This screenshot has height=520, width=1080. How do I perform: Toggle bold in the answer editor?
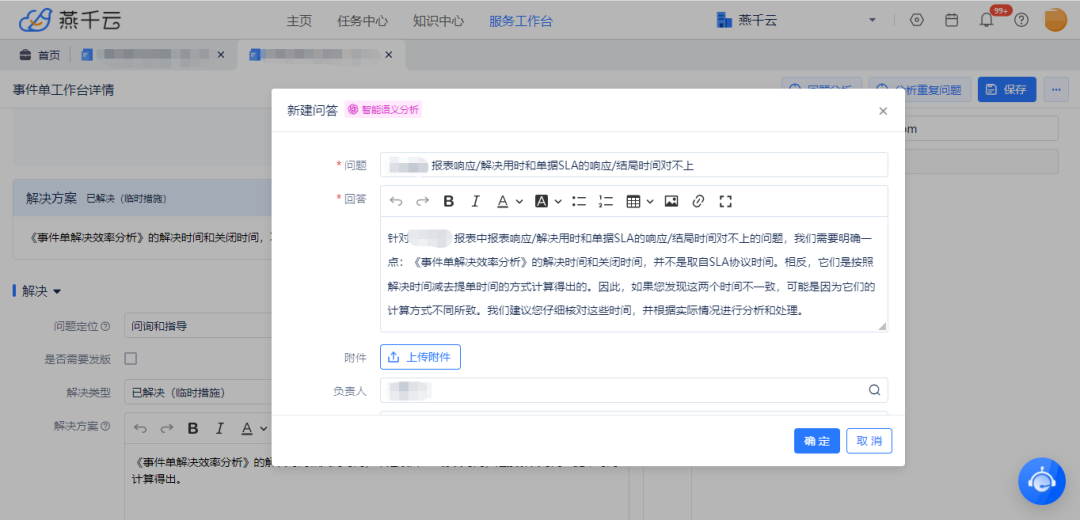pyautogui.click(x=449, y=201)
